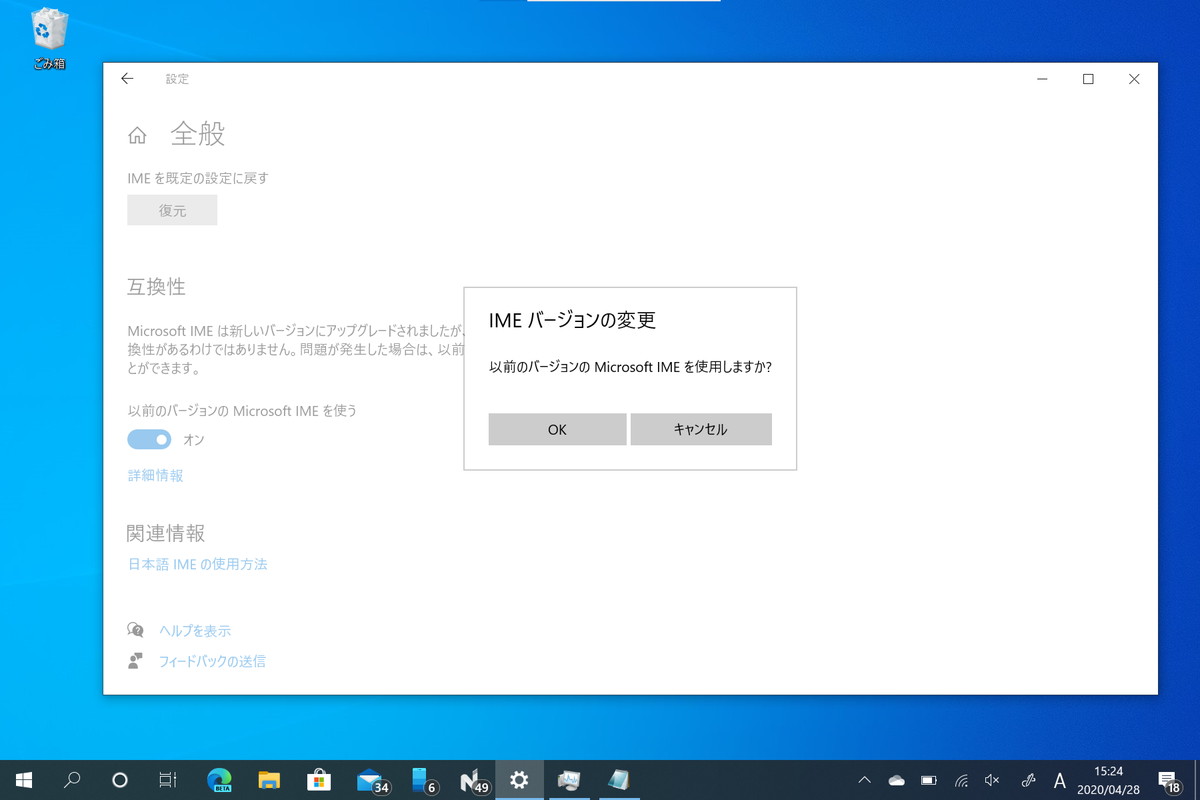Open Microsoft Edge Beta from the taskbar
This screenshot has height=800, width=1200.
(x=219, y=779)
